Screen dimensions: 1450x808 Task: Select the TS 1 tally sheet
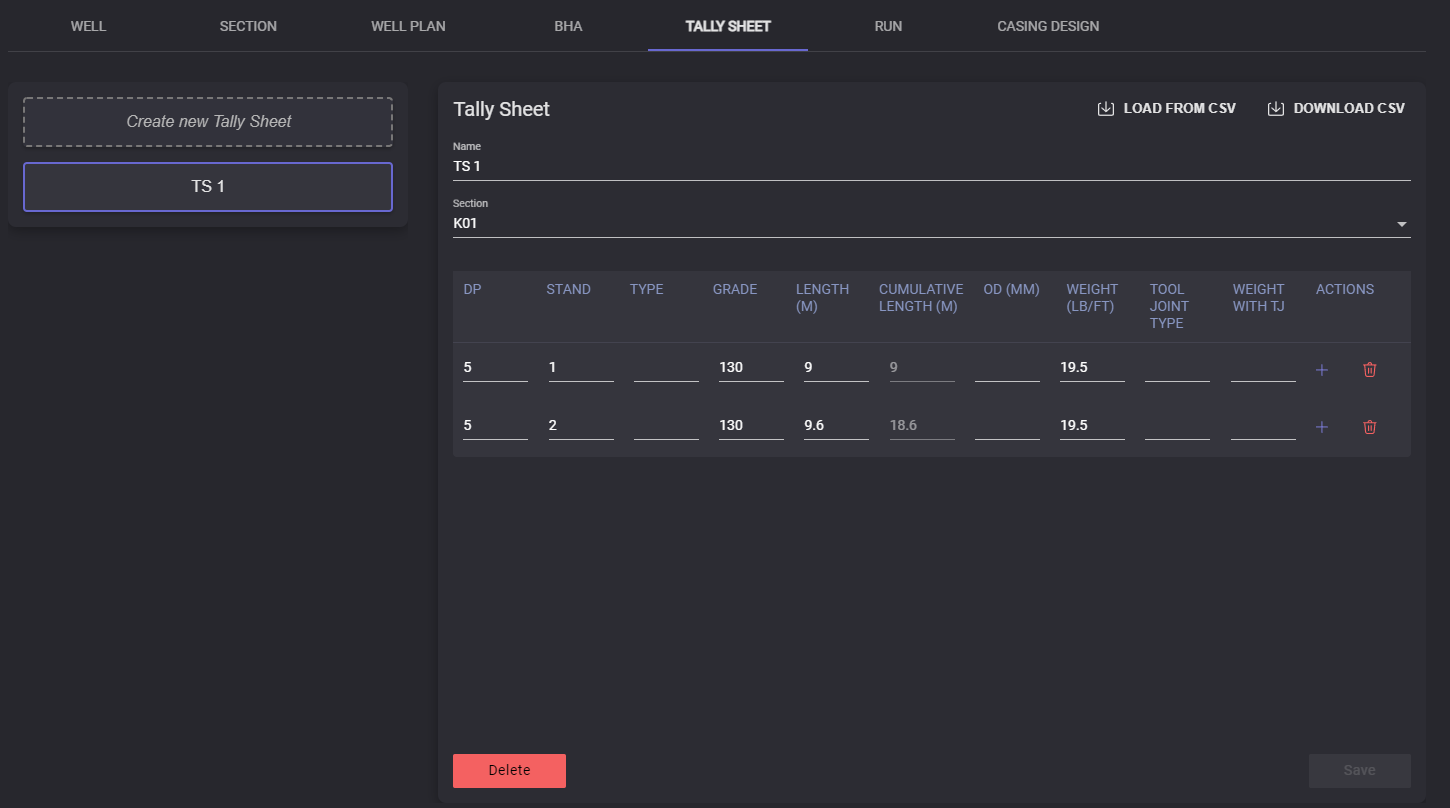(x=208, y=187)
